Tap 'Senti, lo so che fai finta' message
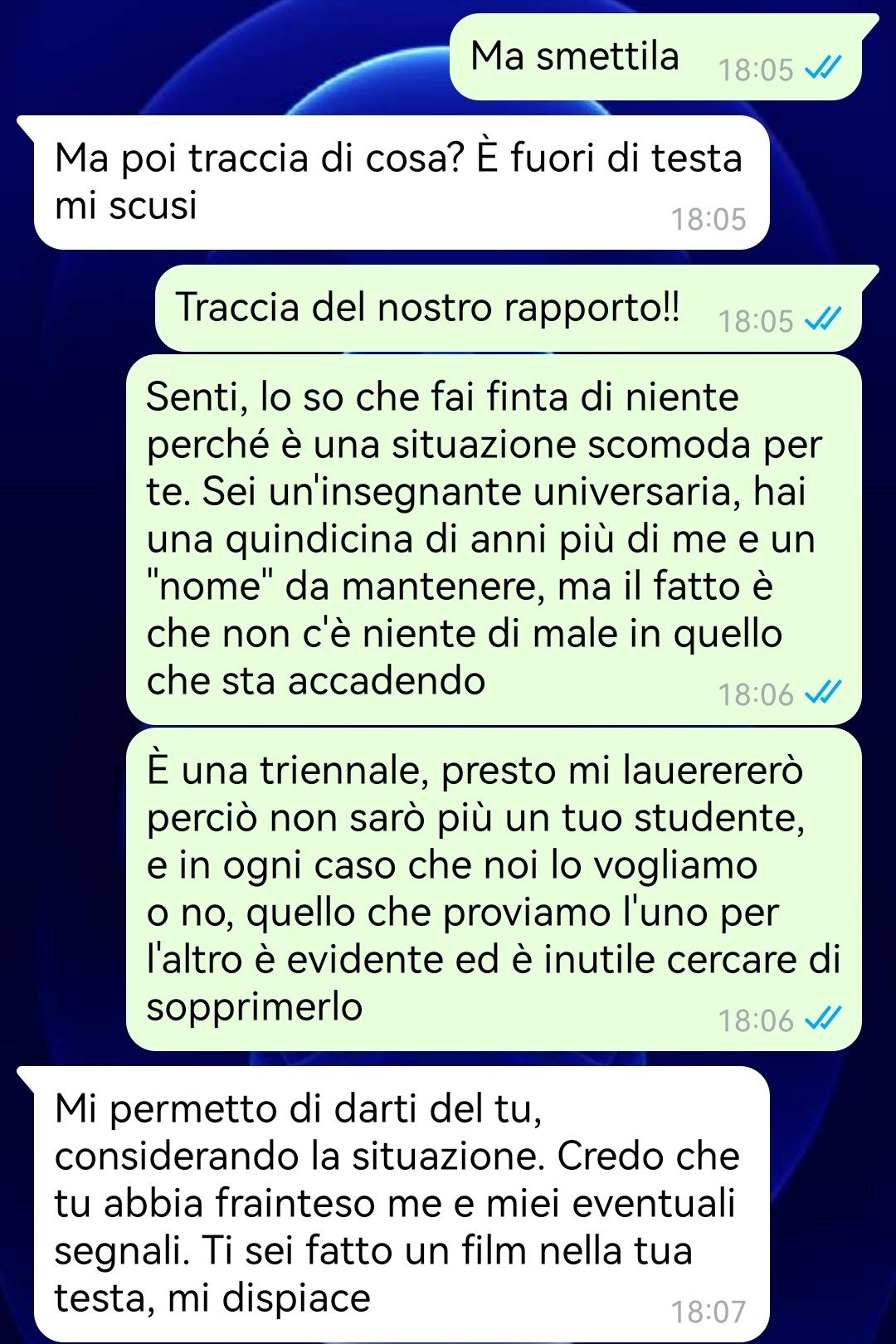This screenshot has width=896, height=1344. 494,539
